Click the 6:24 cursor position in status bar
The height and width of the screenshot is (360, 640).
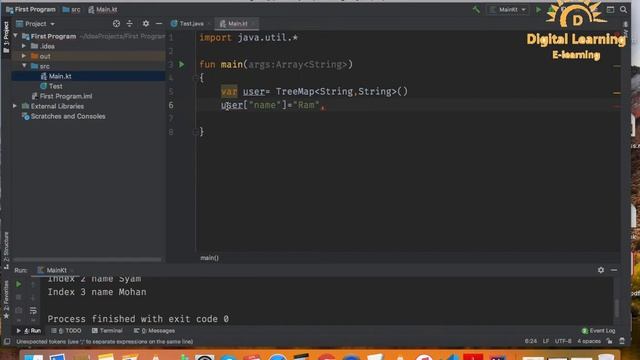click(531, 341)
